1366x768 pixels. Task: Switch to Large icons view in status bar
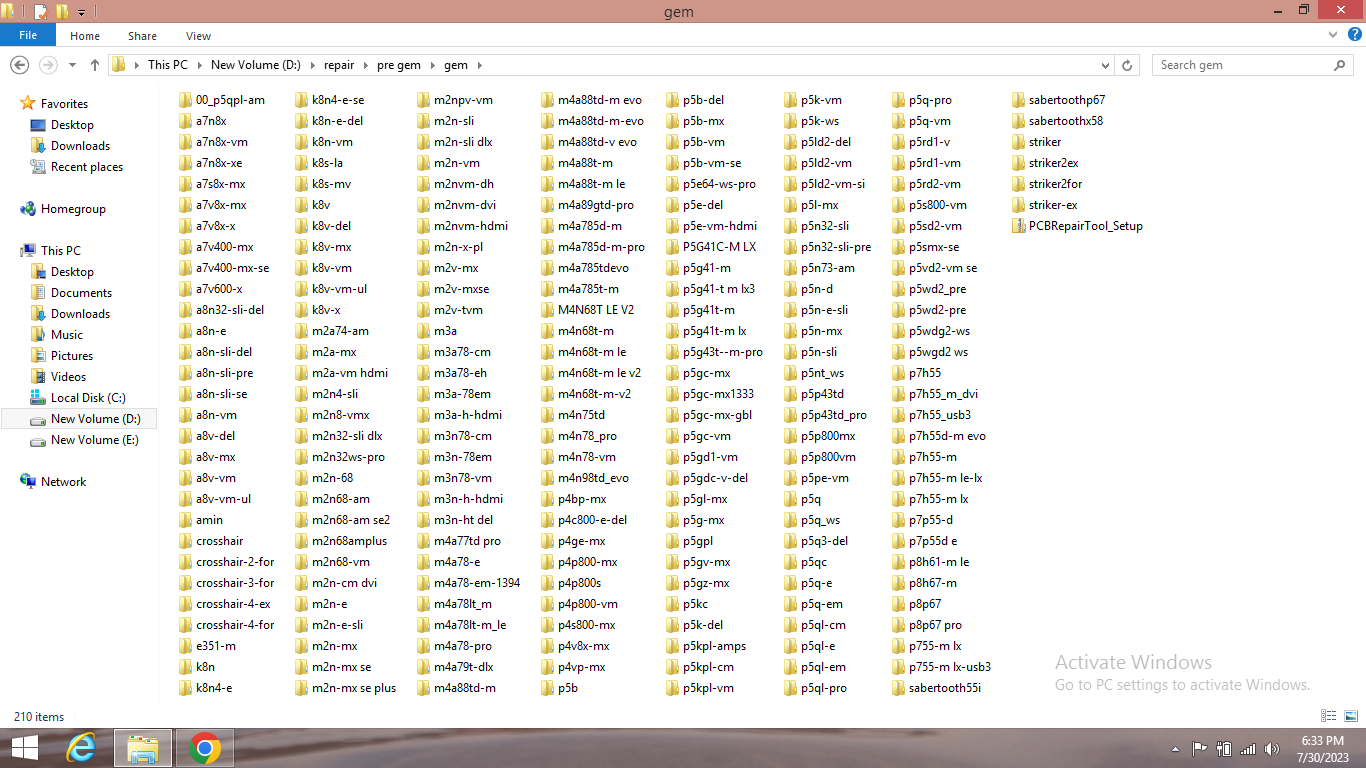[1350, 716]
